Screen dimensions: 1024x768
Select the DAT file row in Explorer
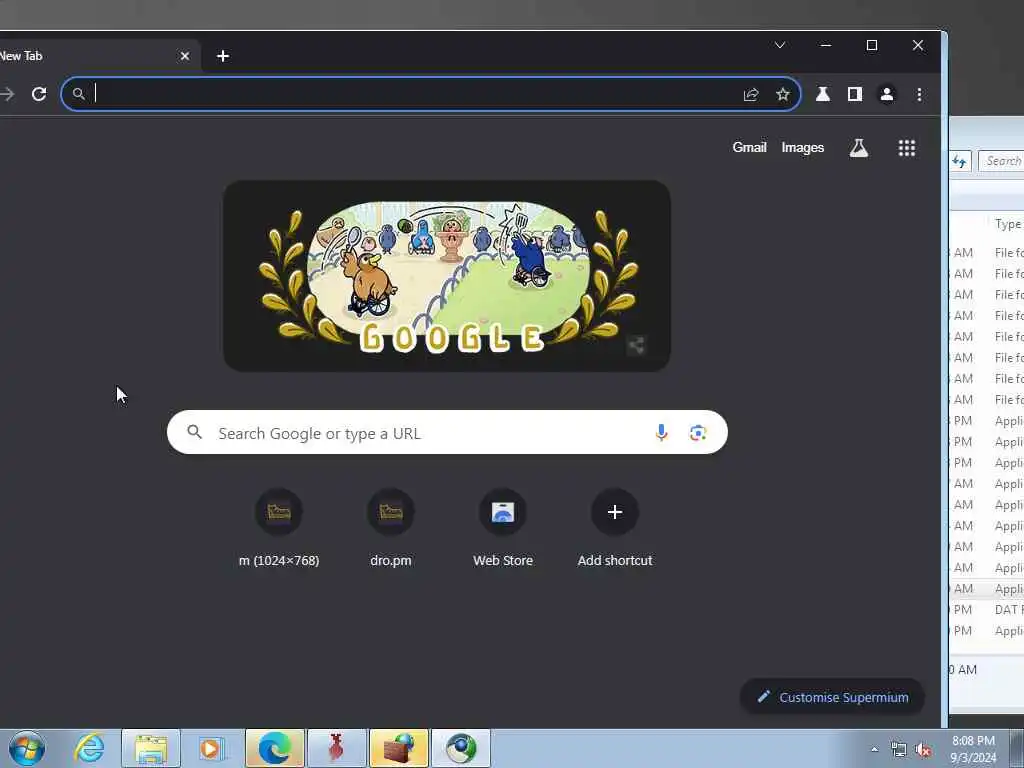[x=987, y=609]
